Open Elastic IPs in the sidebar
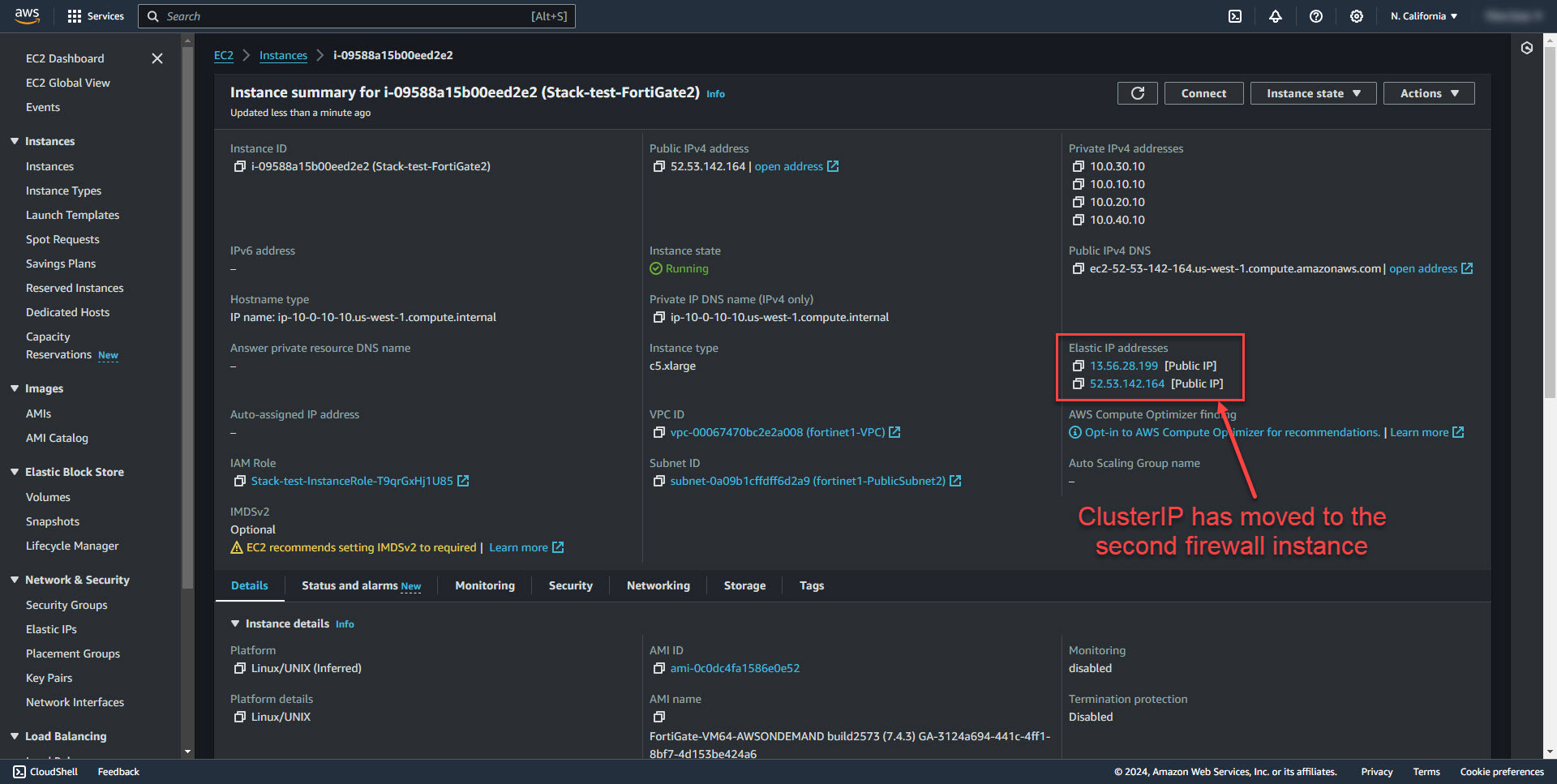Screen dimensions: 1557x784 coord(51,629)
